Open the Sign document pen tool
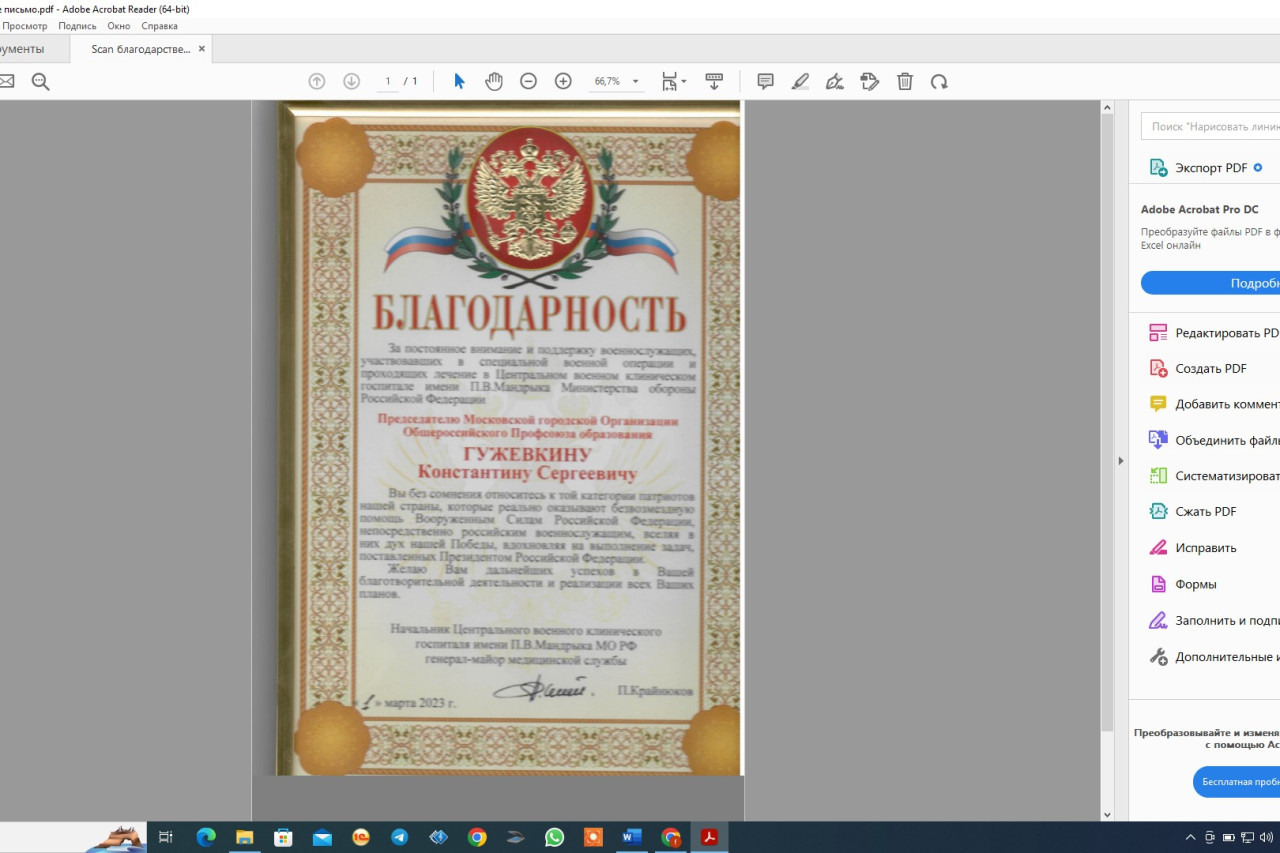Image resolution: width=1280 pixels, height=853 pixels. 835,82
